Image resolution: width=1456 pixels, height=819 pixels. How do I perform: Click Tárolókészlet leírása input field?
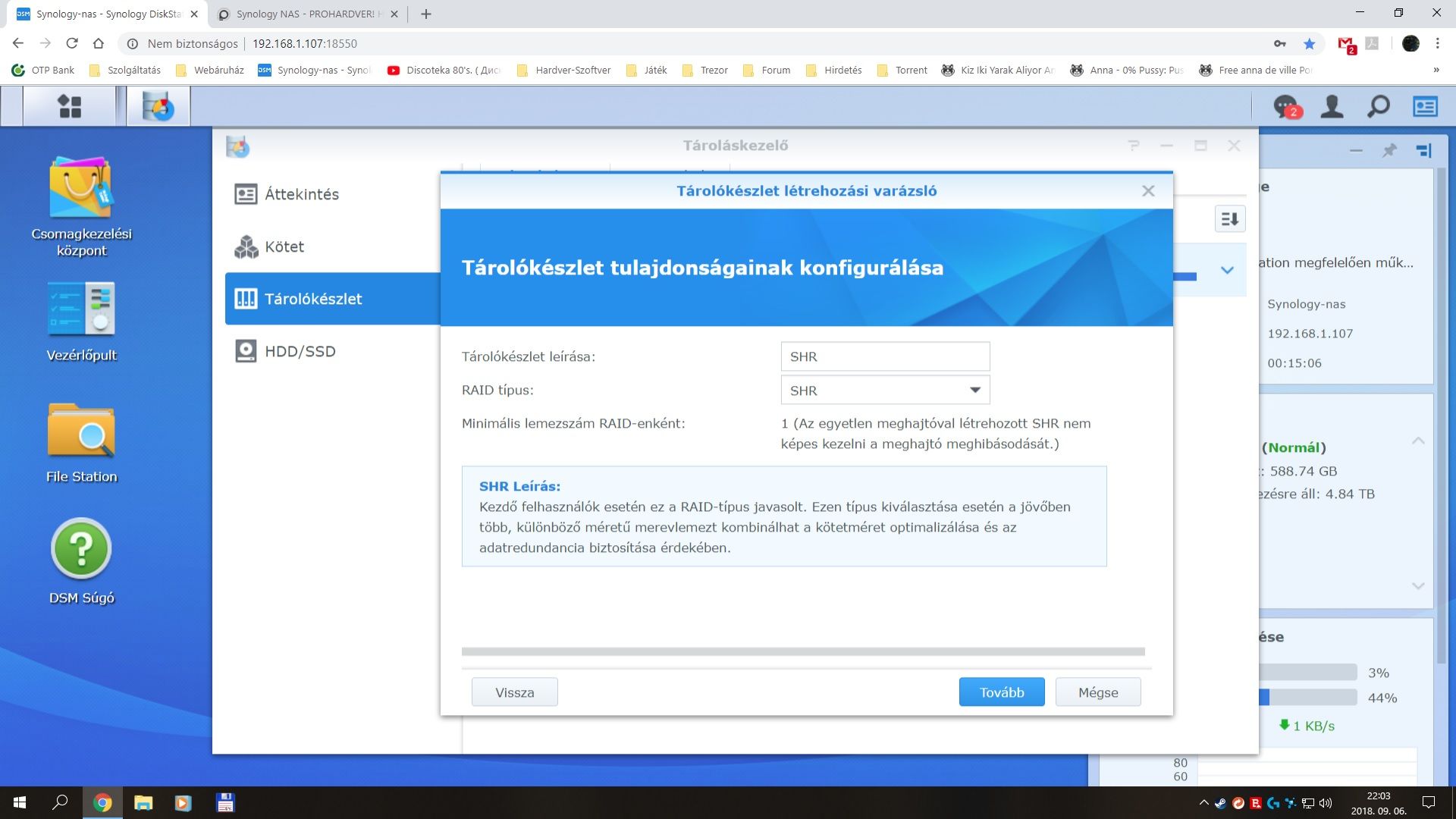pyautogui.click(x=885, y=356)
